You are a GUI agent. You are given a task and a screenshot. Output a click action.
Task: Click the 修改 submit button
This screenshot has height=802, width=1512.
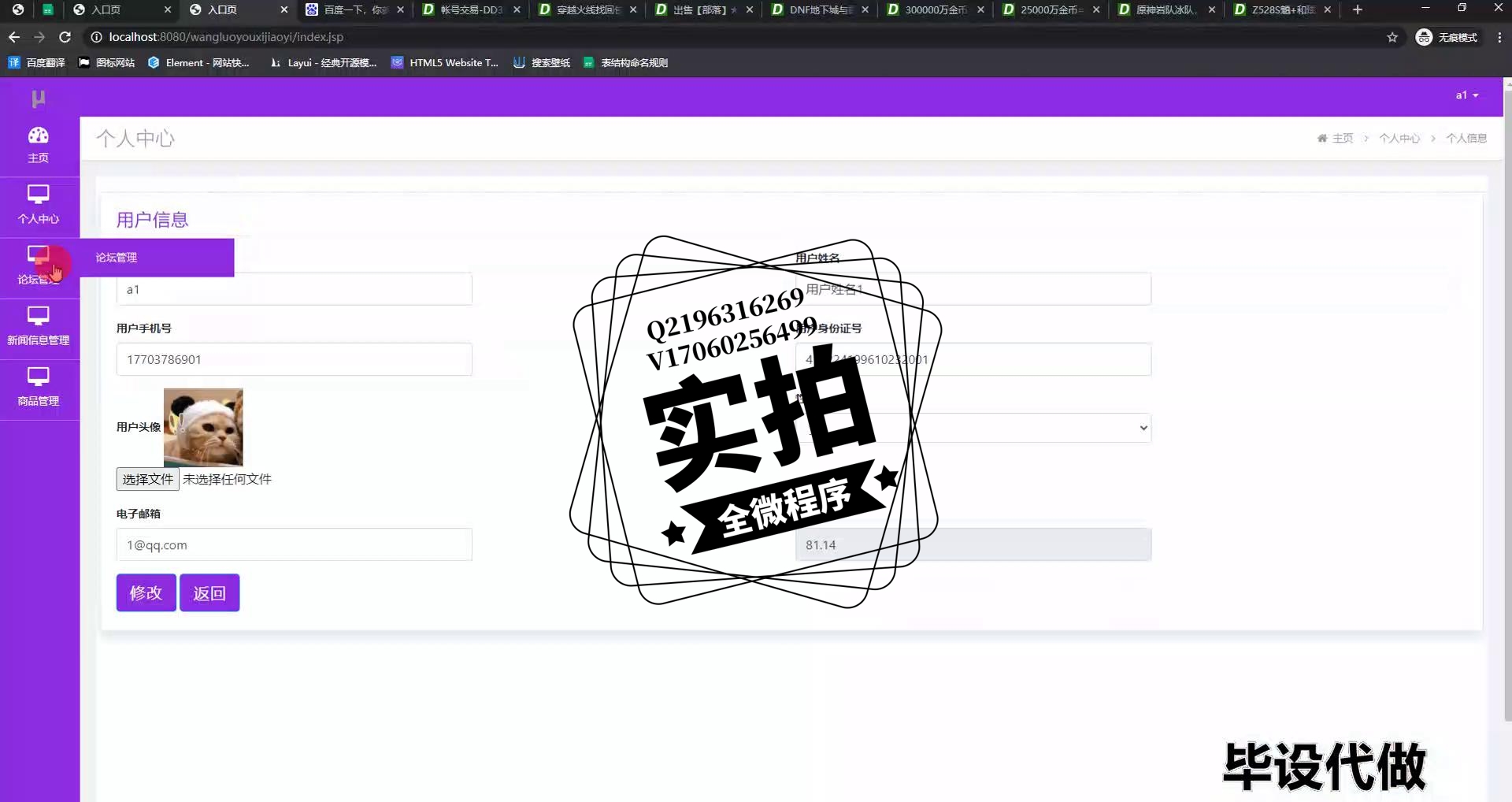146,592
